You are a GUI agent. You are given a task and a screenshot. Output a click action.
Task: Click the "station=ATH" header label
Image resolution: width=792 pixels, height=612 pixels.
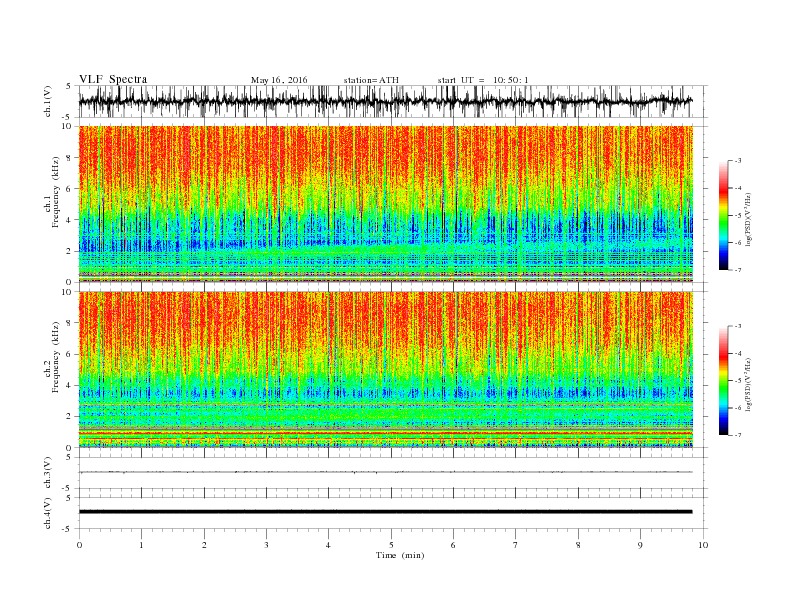coord(371,80)
